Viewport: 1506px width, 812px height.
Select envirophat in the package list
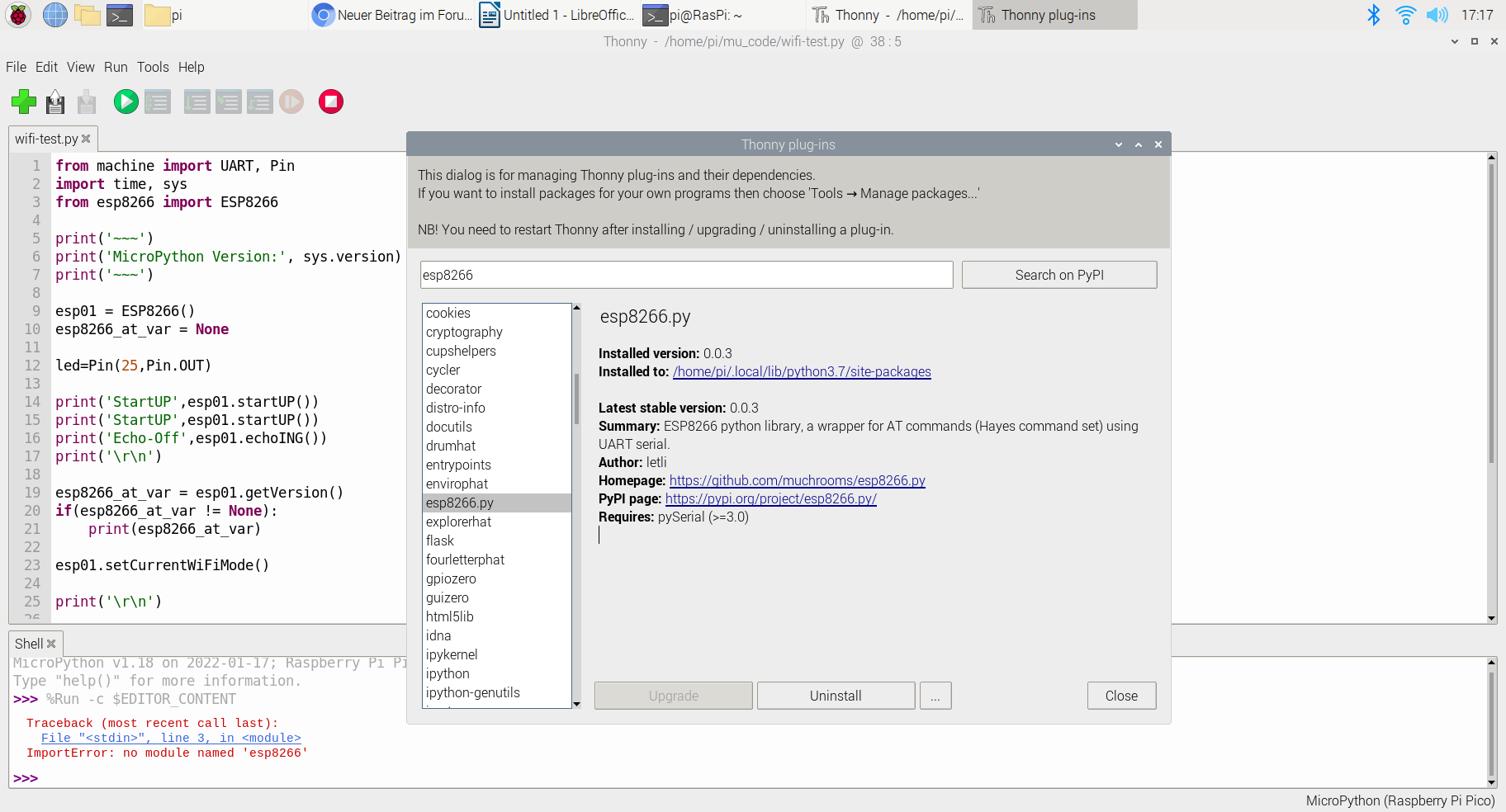[496, 484]
